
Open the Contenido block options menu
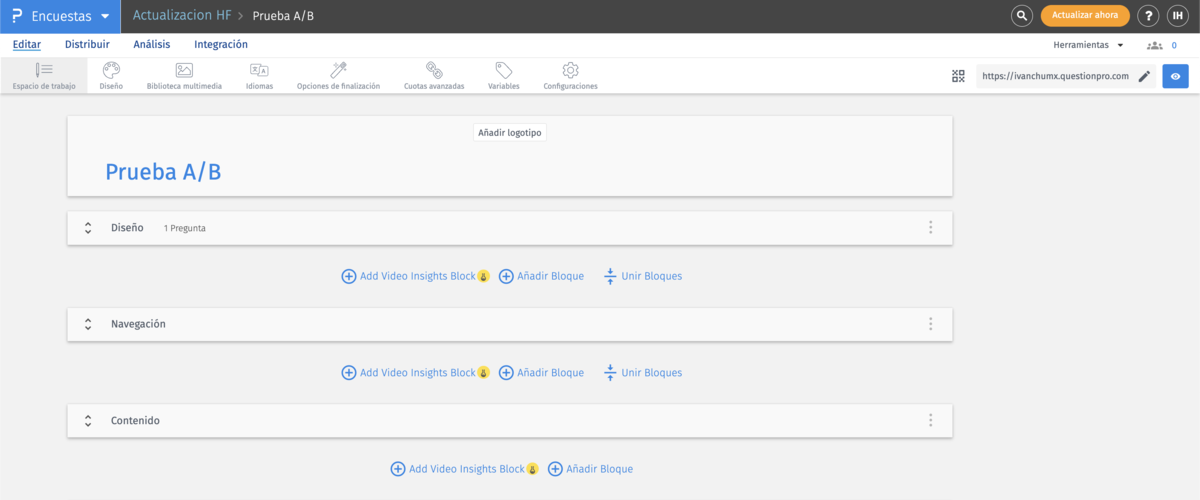[930, 421]
